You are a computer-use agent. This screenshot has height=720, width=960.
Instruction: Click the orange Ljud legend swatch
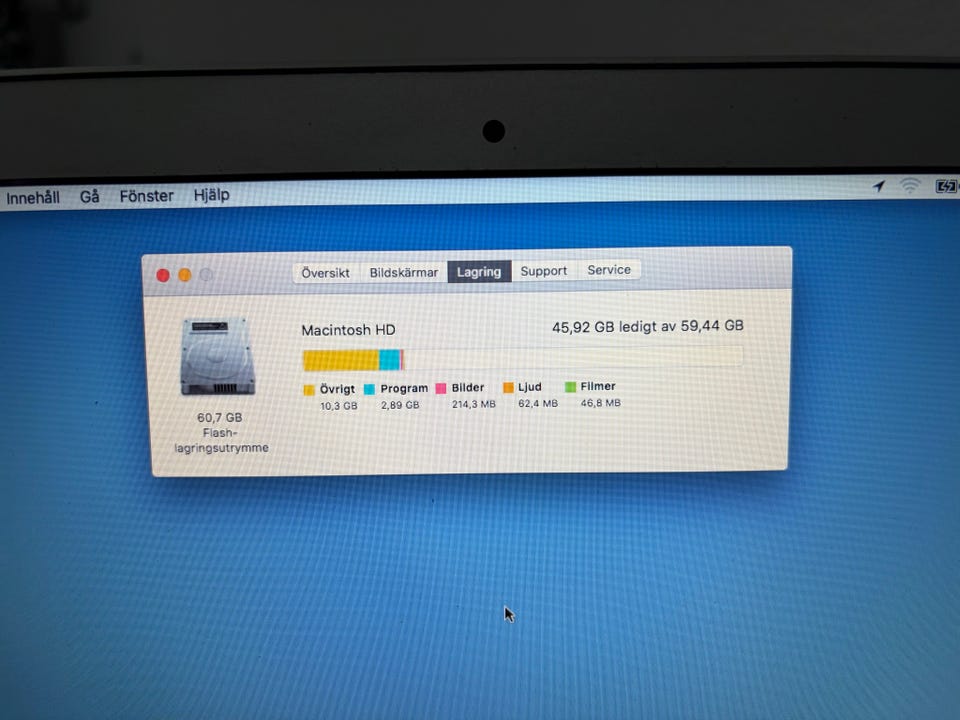(508, 387)
